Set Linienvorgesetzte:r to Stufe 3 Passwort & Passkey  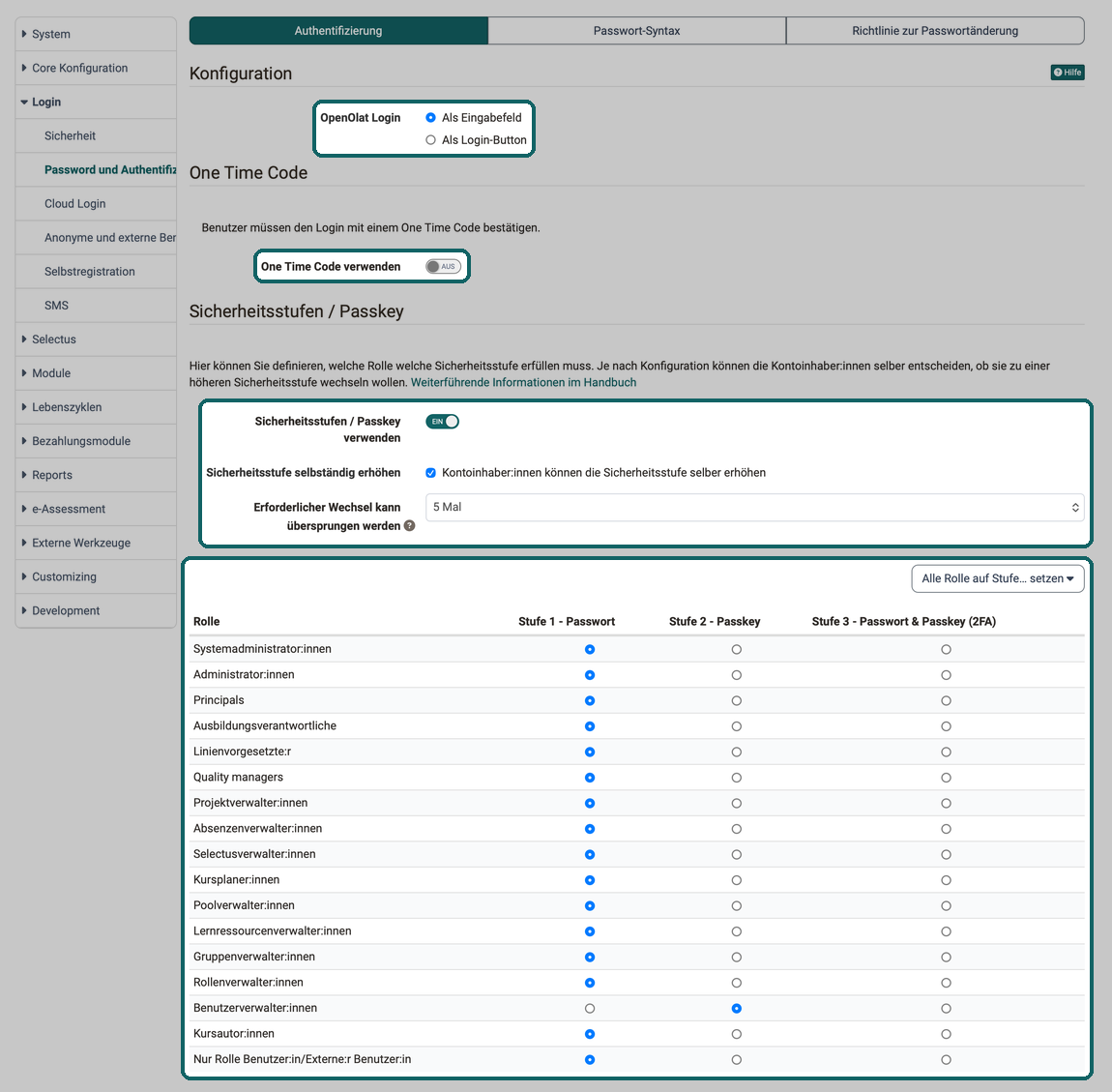(x=946, y=753)
